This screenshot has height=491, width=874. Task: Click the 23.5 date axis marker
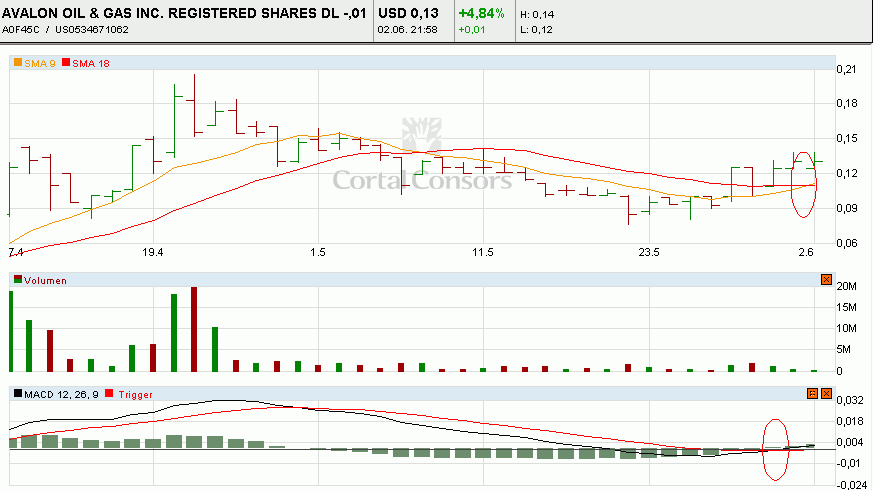649,251
